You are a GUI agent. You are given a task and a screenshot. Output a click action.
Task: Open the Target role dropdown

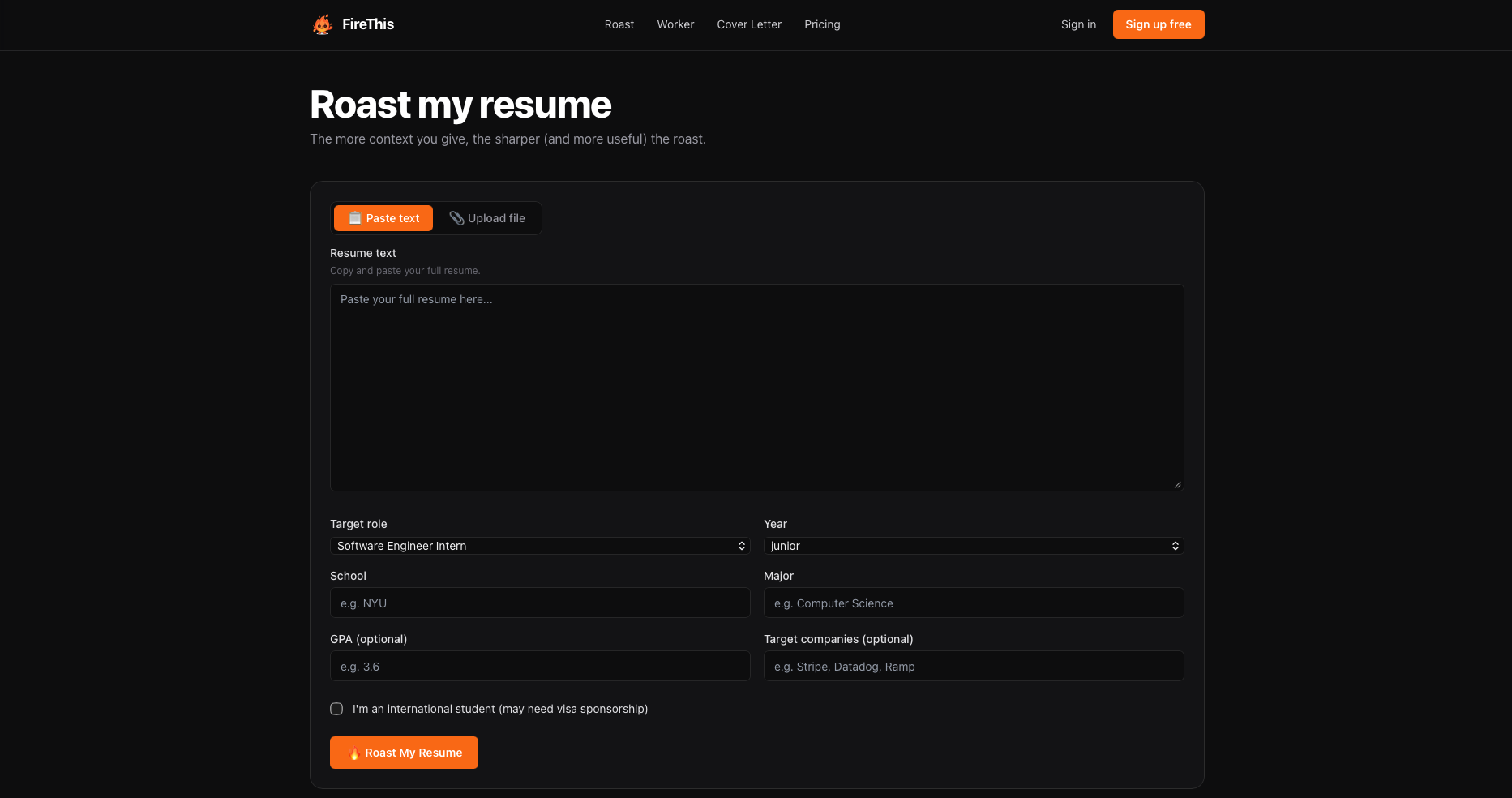click(540, 546)
